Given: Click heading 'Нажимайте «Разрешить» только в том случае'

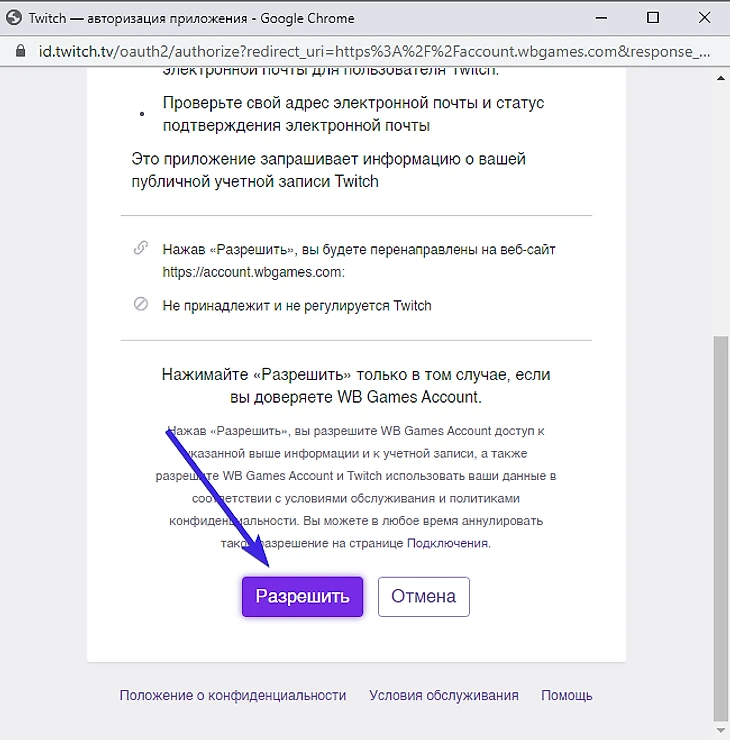Looking at the screenshot, I should click(336, 375).
